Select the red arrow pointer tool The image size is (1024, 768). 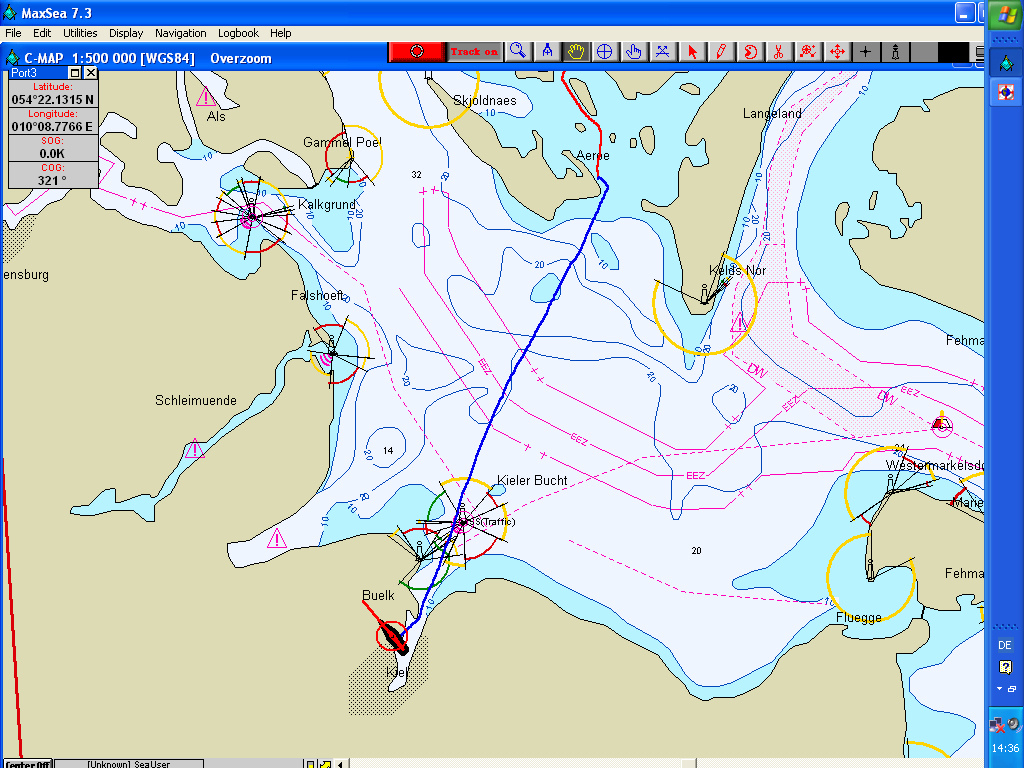pos(692,52)
